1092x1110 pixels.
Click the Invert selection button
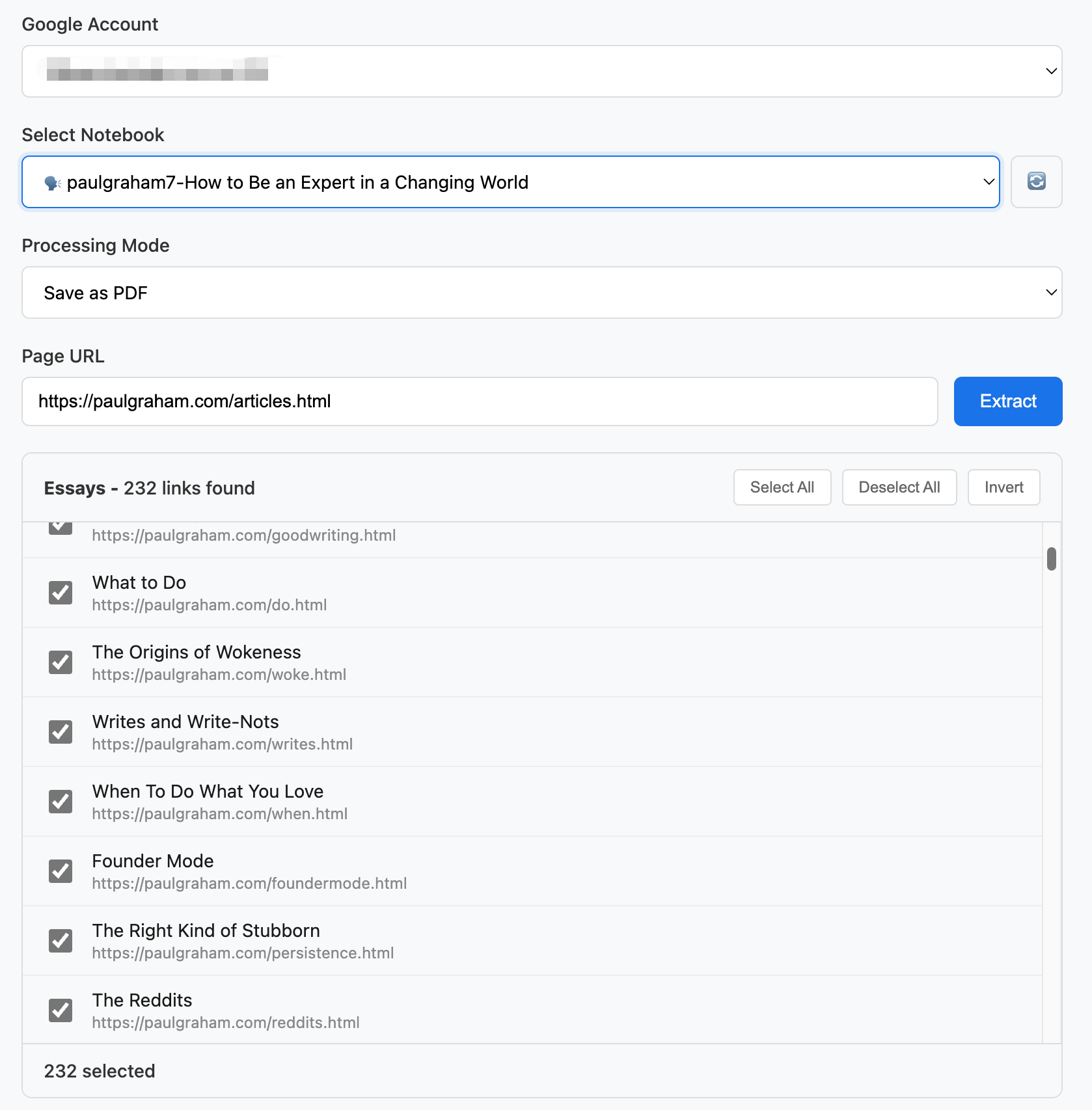(1003, 487)
